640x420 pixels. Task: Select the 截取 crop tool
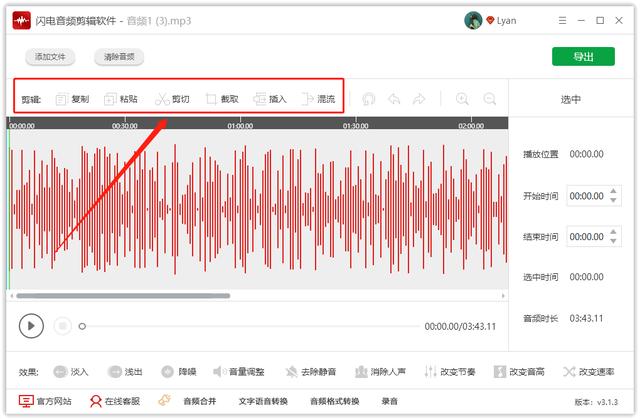[x=222, y=99]
